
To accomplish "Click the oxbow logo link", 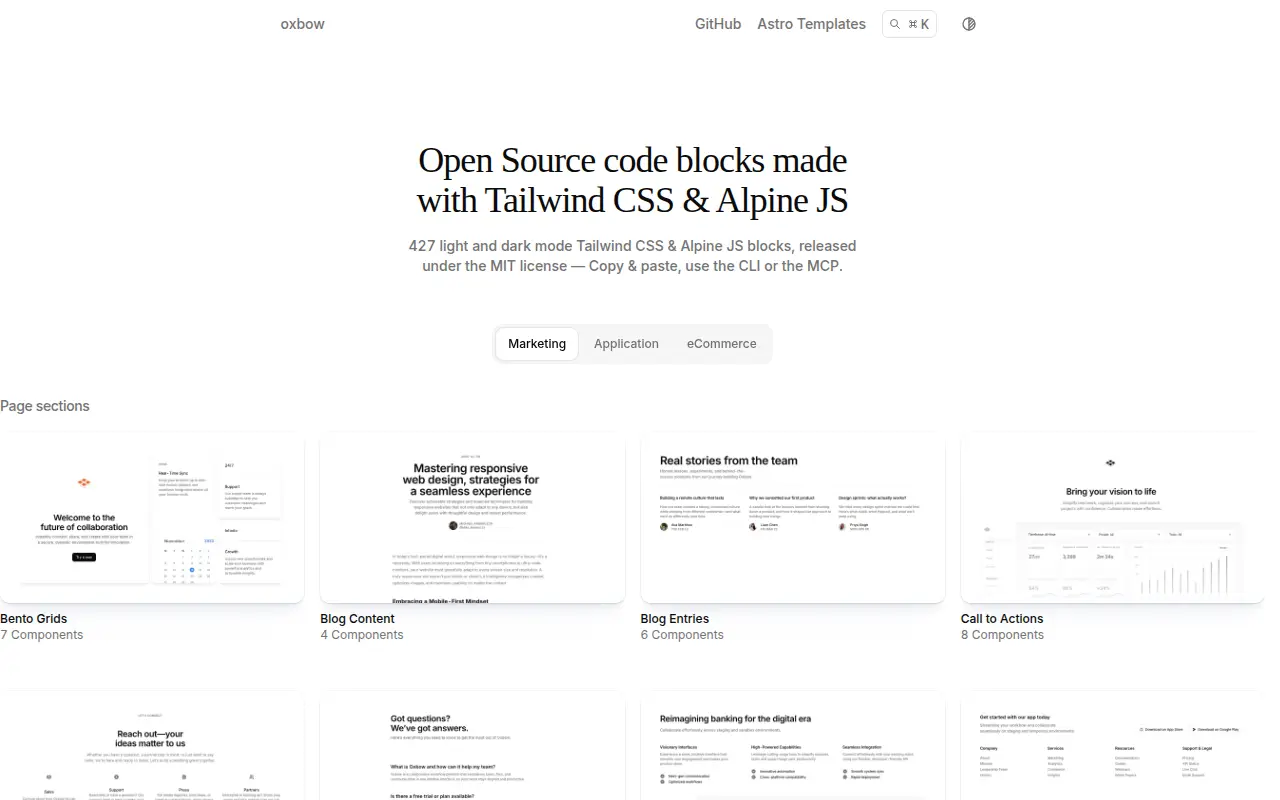I will [x=302, y=24].
